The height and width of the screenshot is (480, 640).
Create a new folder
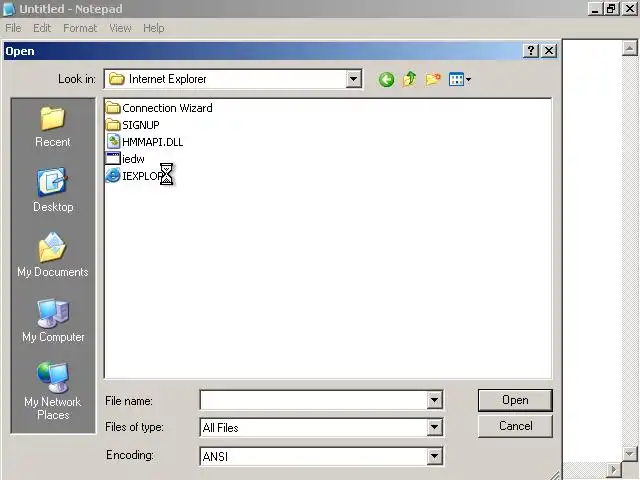click(433, 79)
